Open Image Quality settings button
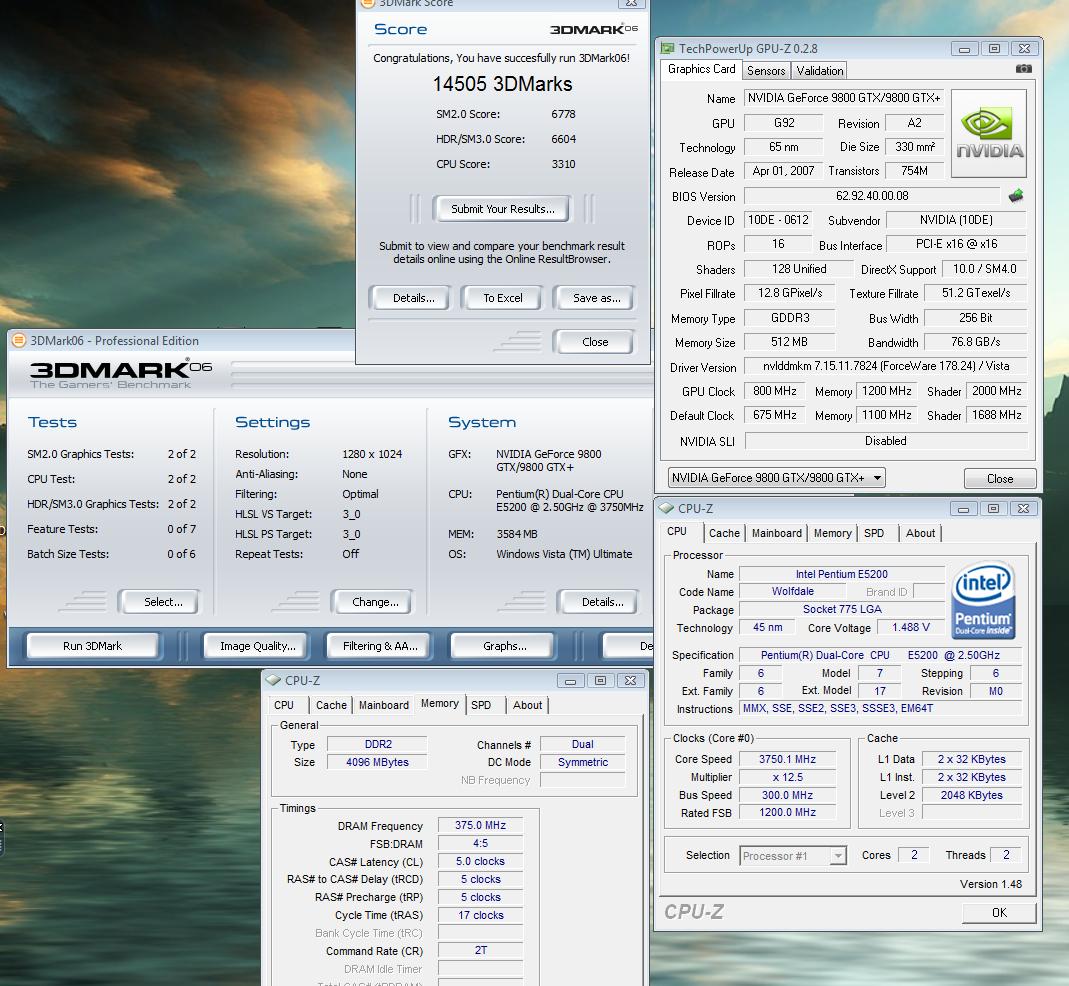 click(x=257, y=646)
